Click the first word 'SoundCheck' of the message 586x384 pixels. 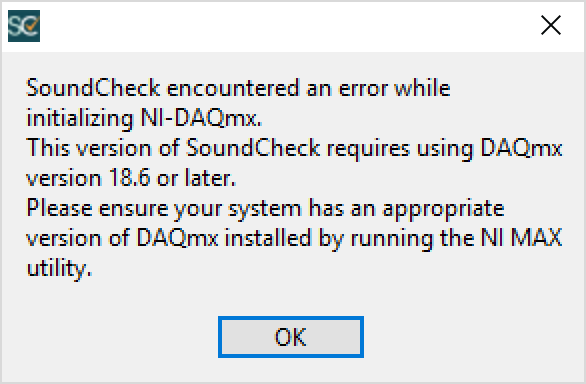click(x=93, y=88)
